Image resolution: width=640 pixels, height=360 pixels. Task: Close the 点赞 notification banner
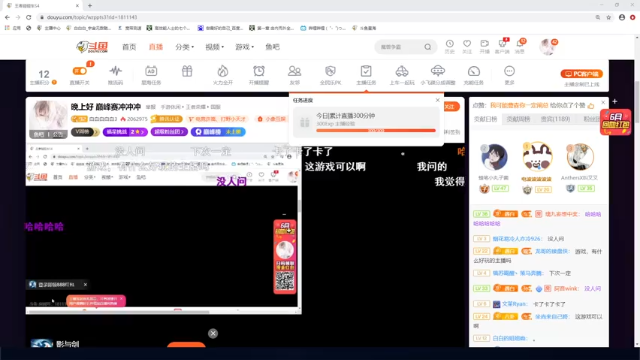pos(603,102)
